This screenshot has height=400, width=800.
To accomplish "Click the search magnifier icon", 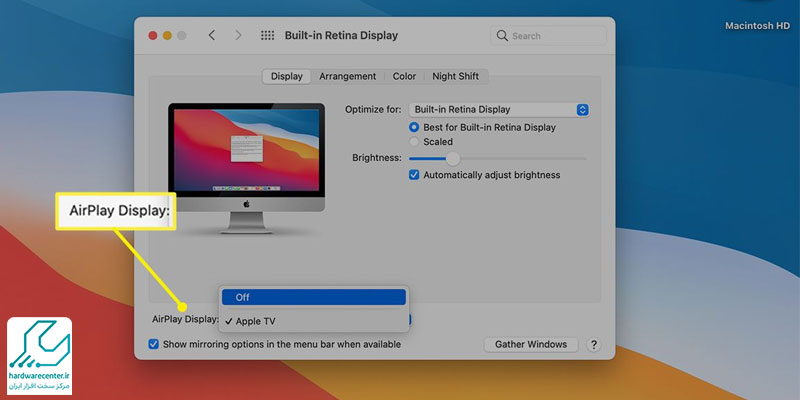I will click(502, 36).
